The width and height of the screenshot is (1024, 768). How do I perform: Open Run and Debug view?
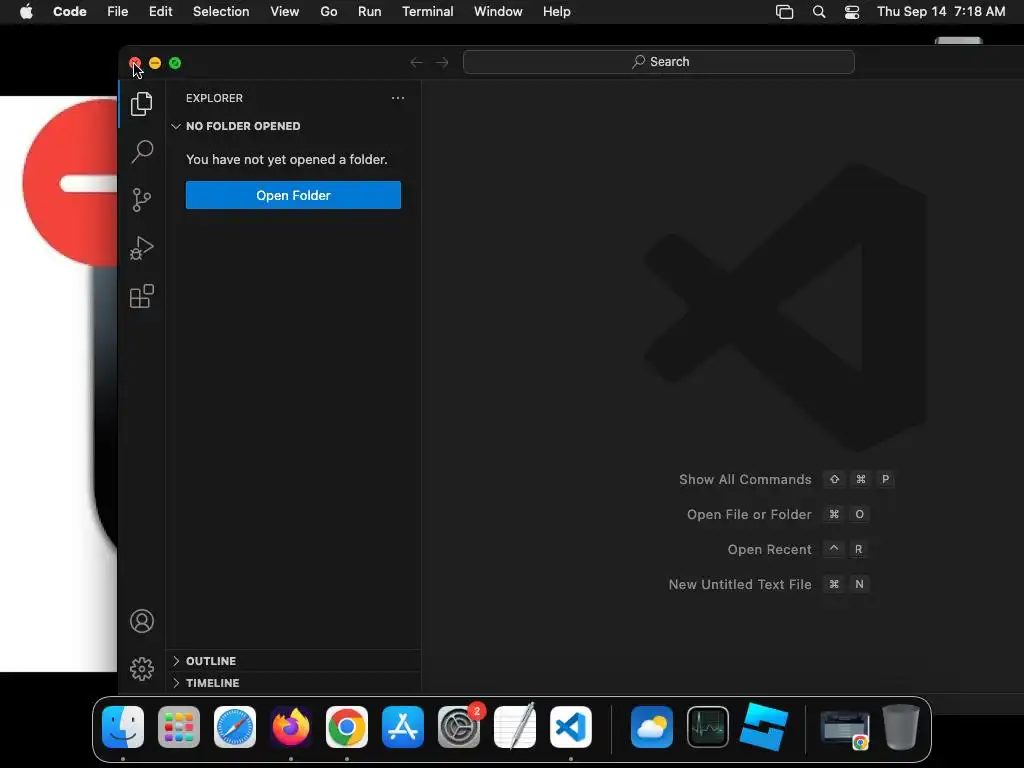142,248
